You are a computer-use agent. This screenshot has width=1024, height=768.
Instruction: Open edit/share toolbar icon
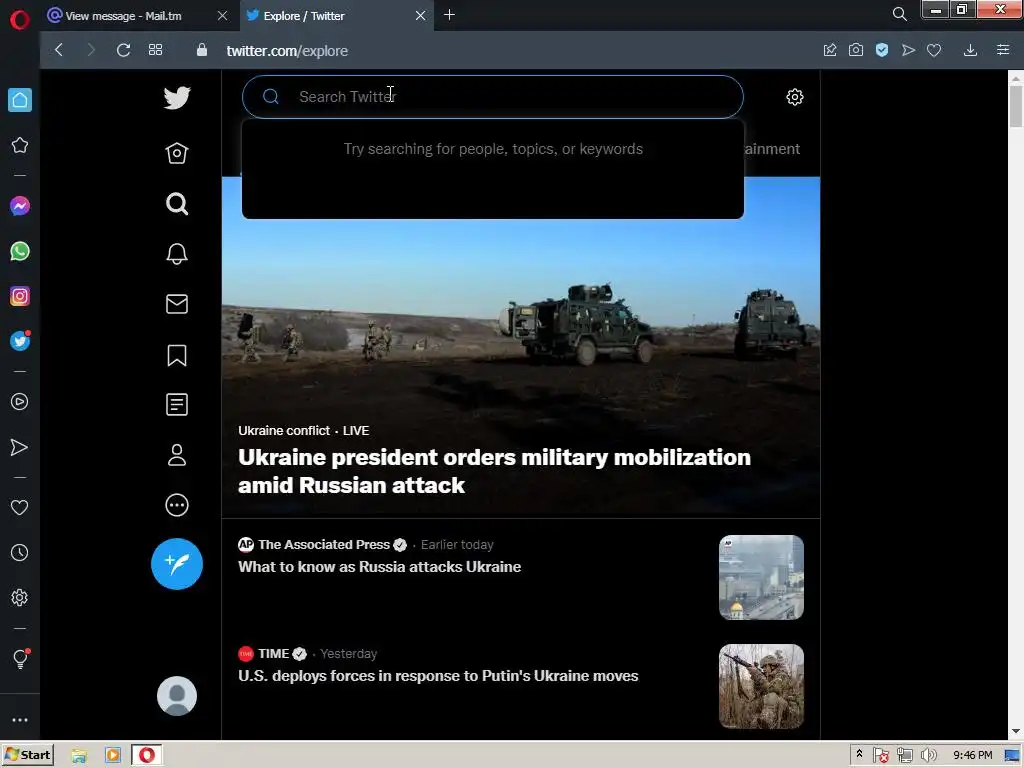[830, 50]
